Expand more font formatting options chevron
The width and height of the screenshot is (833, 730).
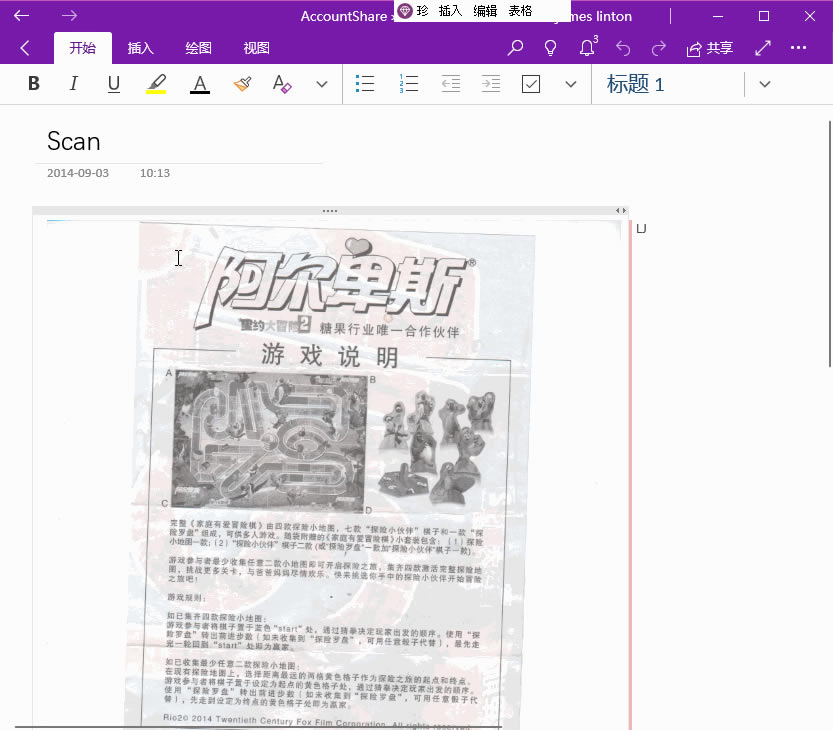(321, 84)
